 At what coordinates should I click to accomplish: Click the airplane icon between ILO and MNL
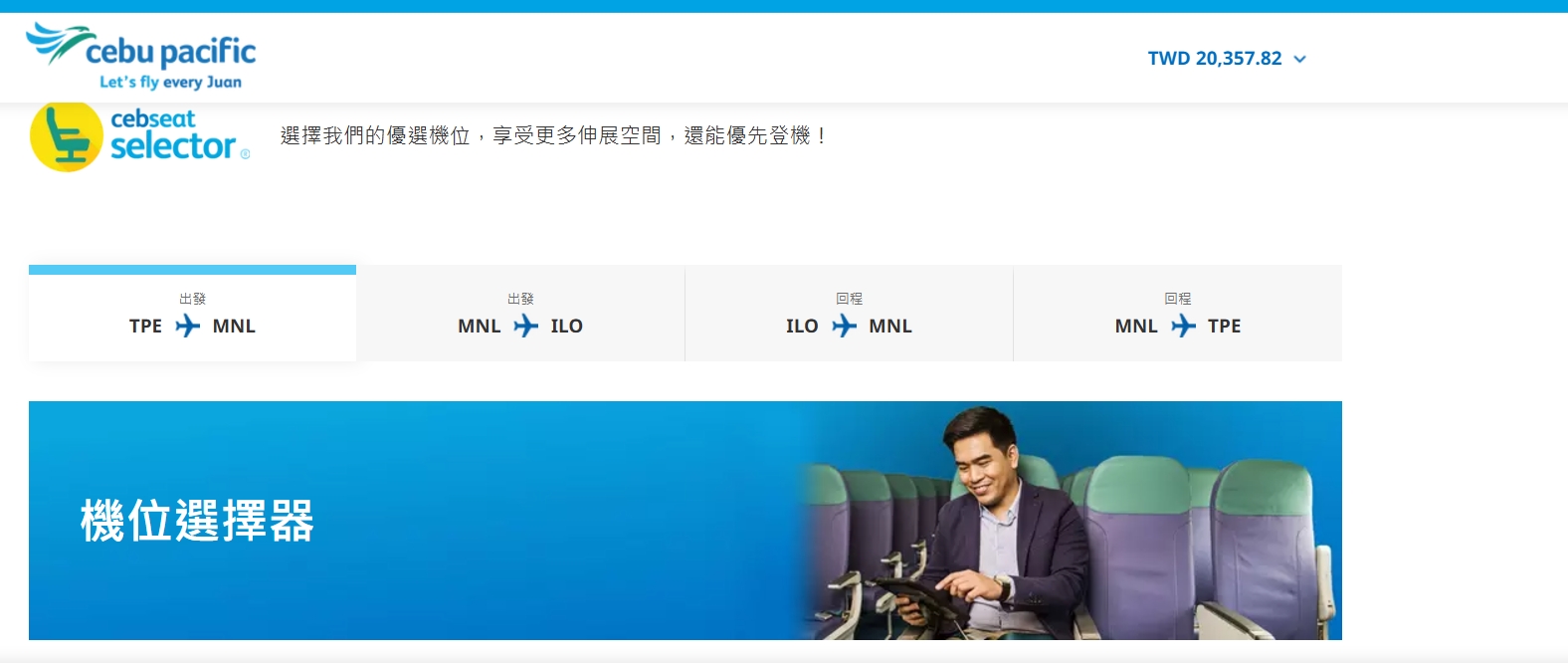pyautogui.click(x=844, y=326)
